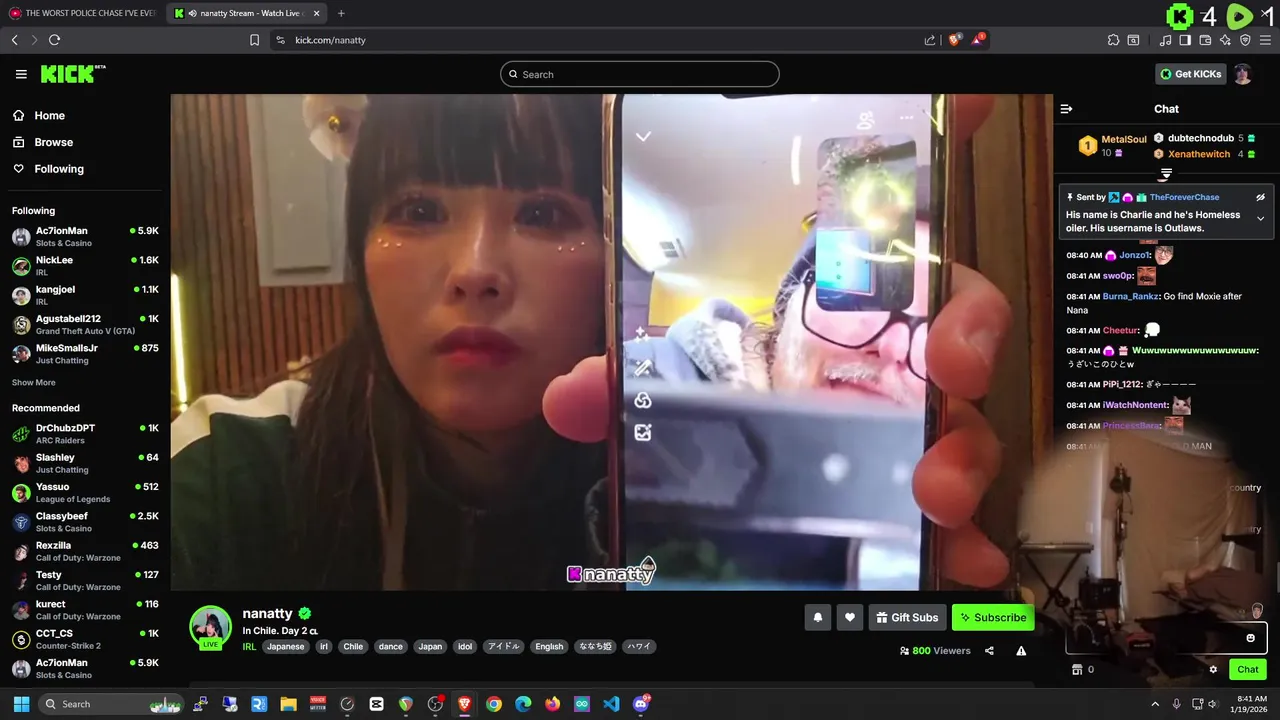Screen dimensions: 1280x720
Task: Toggle follow heart for nanatty
Action: point(849,617)
